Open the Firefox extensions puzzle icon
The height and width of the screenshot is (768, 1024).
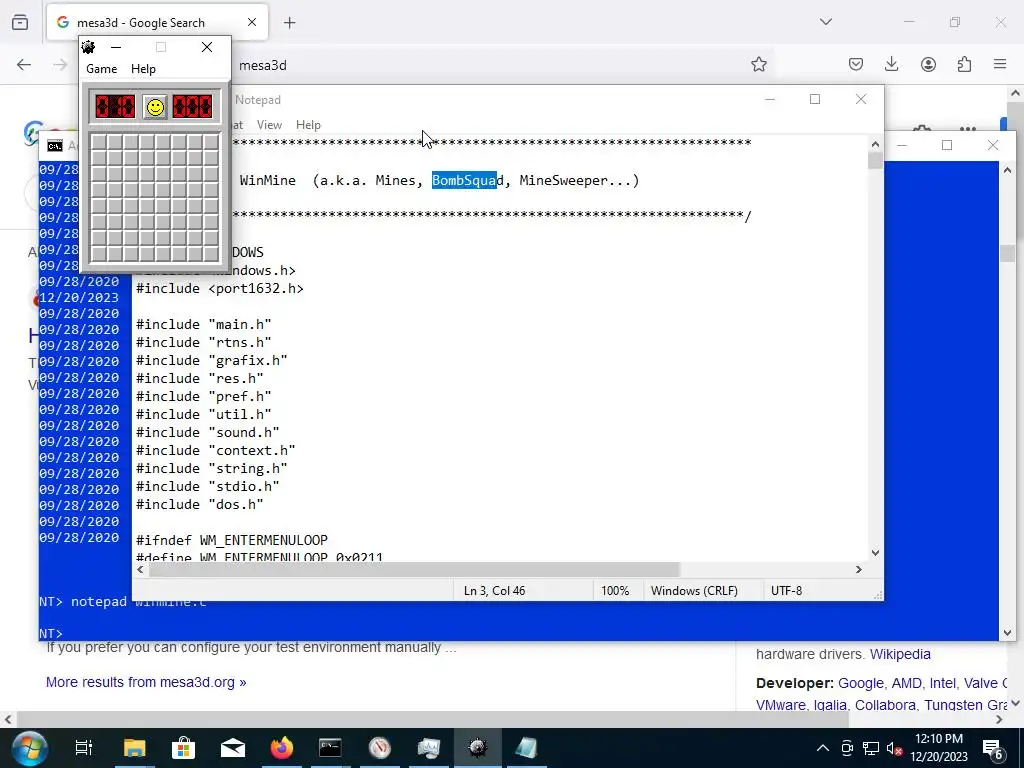(964, 64)
